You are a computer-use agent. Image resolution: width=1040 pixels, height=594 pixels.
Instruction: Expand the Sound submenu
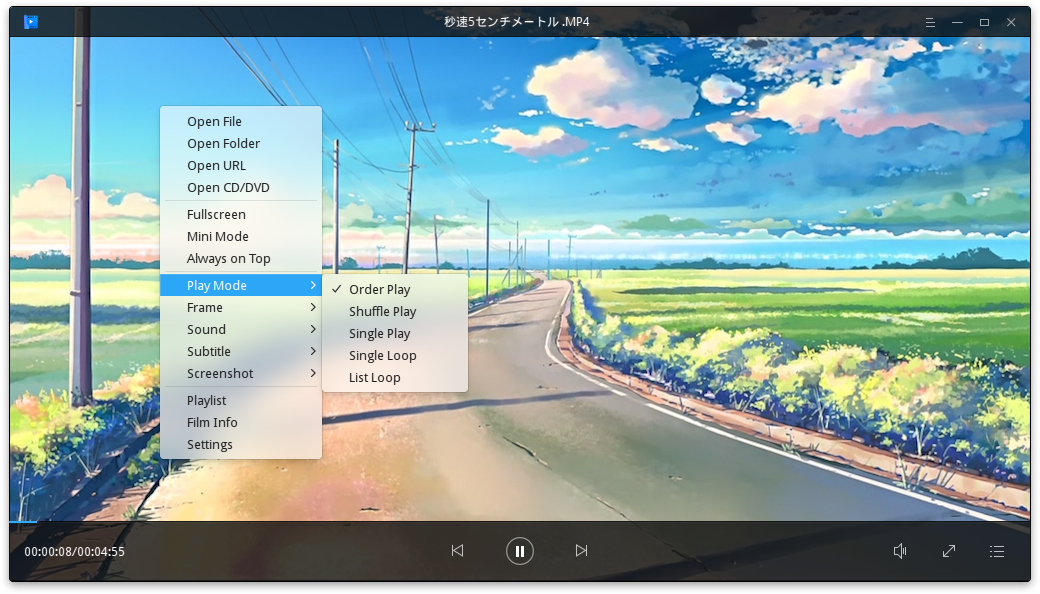point(241,329)
